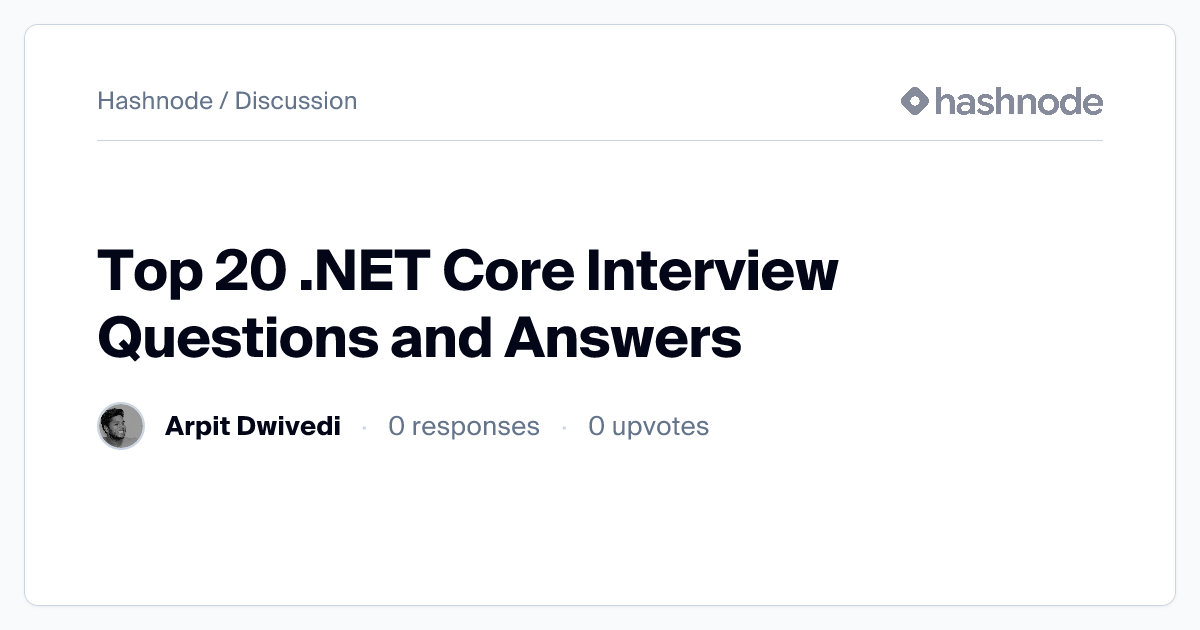
Task: Click the dot between responses and upvotes
Action: pos(564,427)
